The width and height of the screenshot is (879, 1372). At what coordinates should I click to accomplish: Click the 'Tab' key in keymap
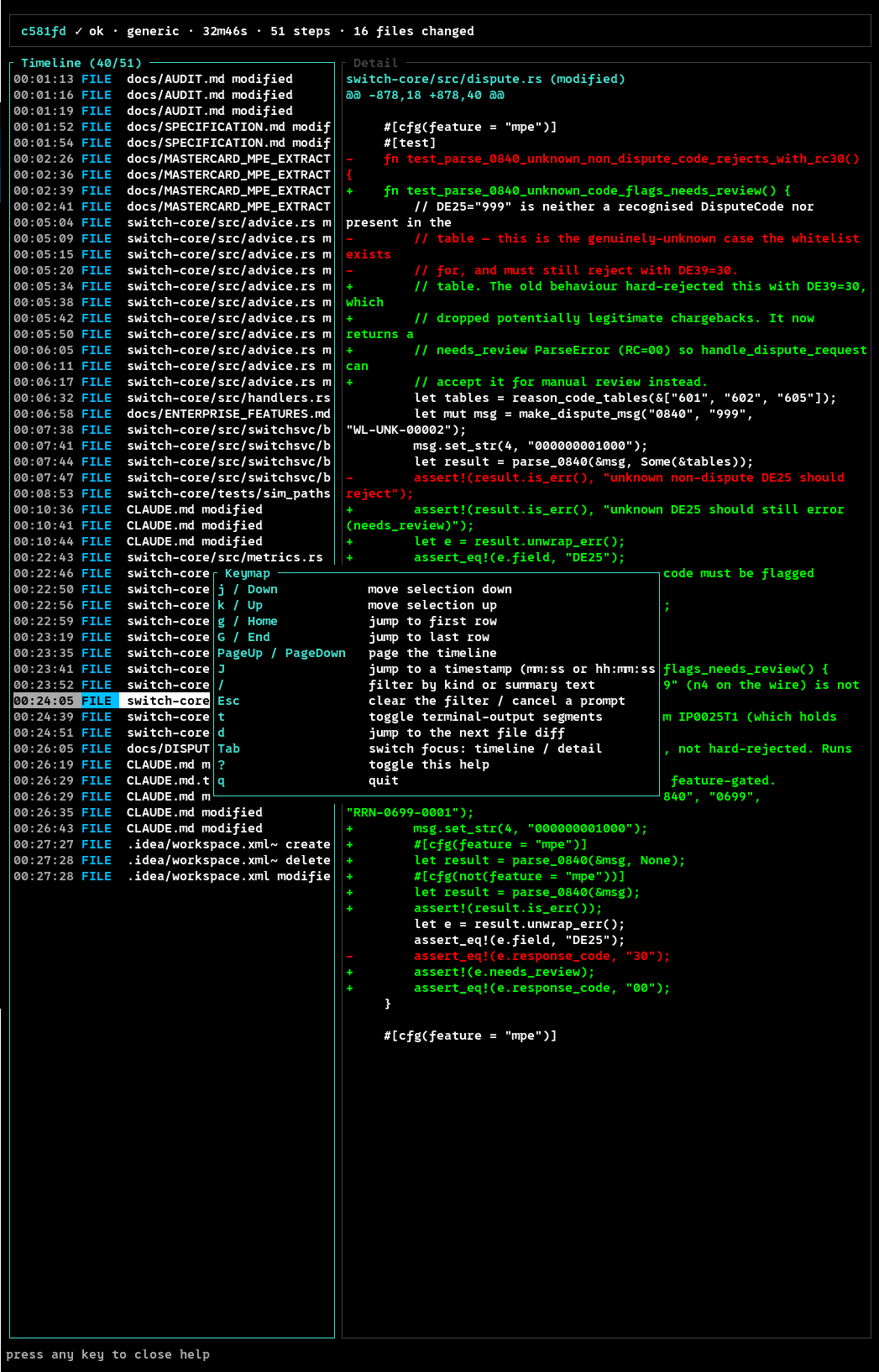(228, 749)
